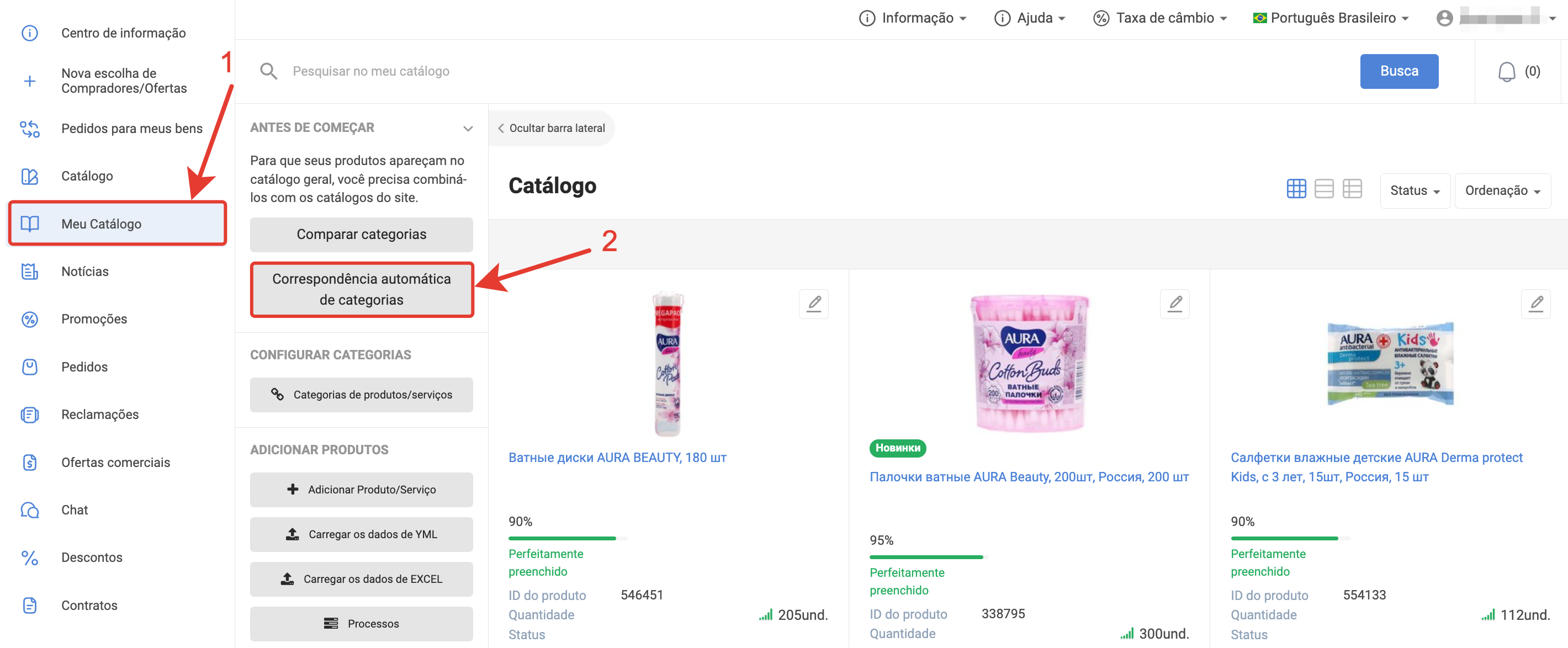
Task: Click the search magnifier icon
Action: 268,71
